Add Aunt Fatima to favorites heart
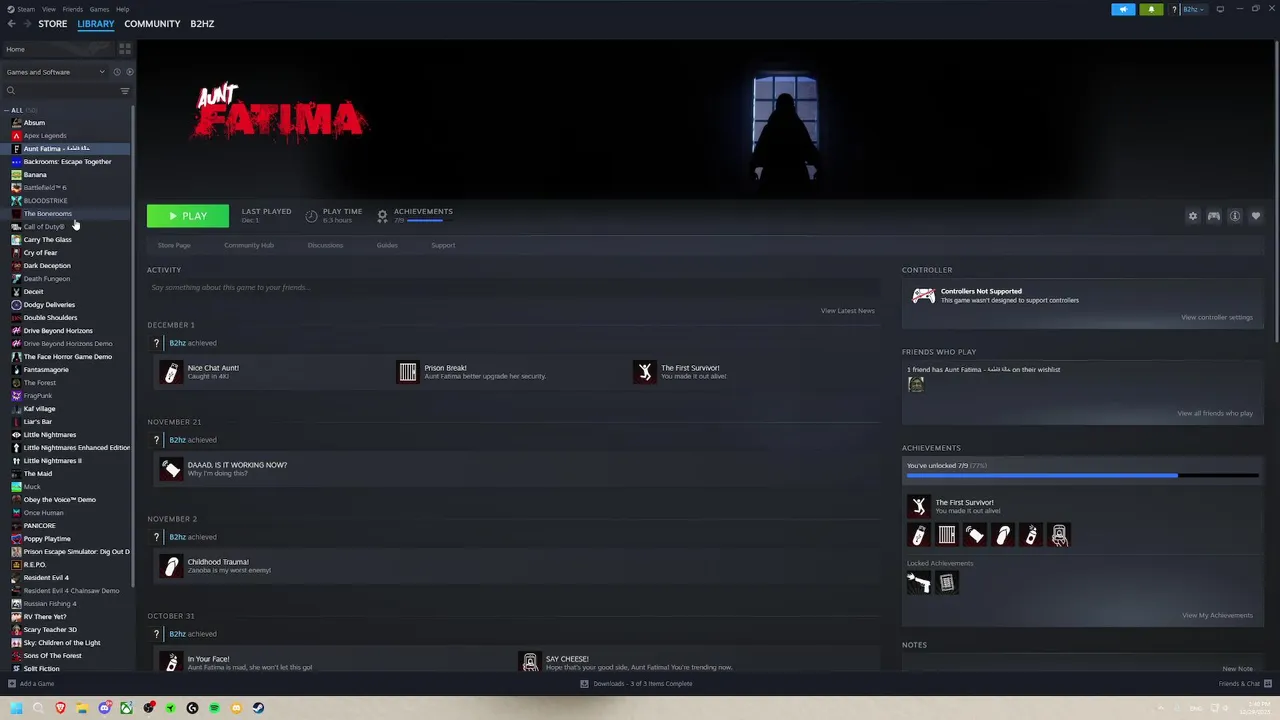The width and height of the screenshot is (1280, 720). 1256,216
